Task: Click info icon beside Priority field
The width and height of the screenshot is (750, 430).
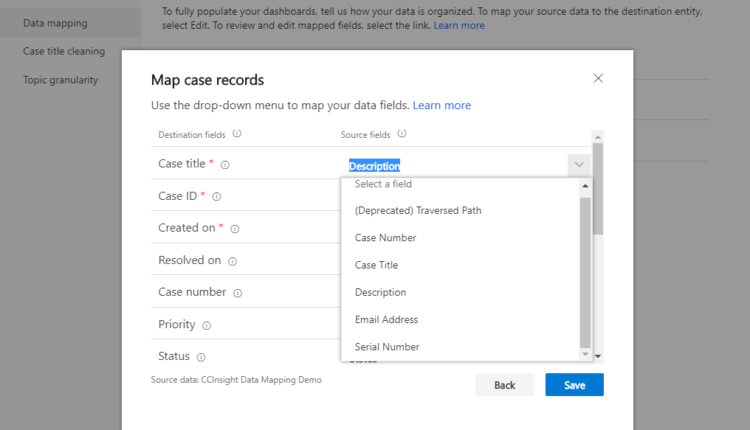Action: [x=207, y=325]
